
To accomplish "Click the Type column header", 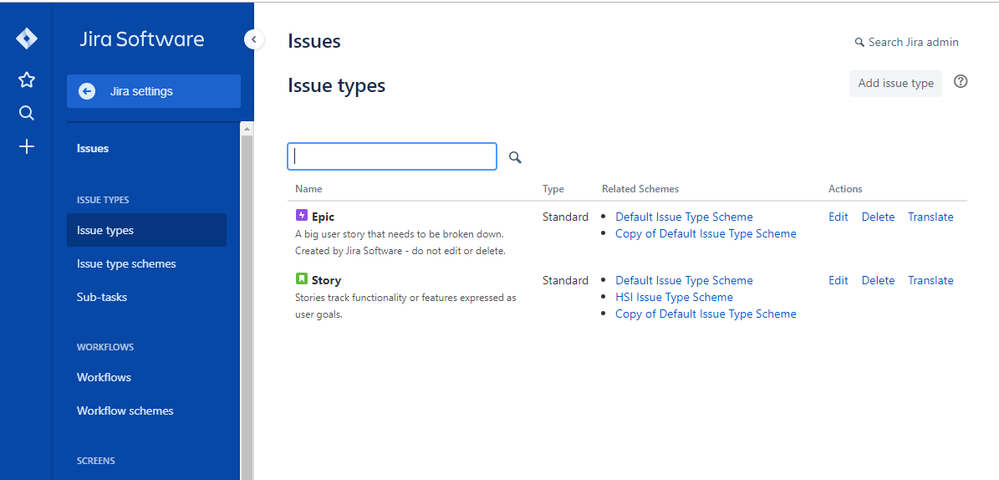I will pos(553,189).
